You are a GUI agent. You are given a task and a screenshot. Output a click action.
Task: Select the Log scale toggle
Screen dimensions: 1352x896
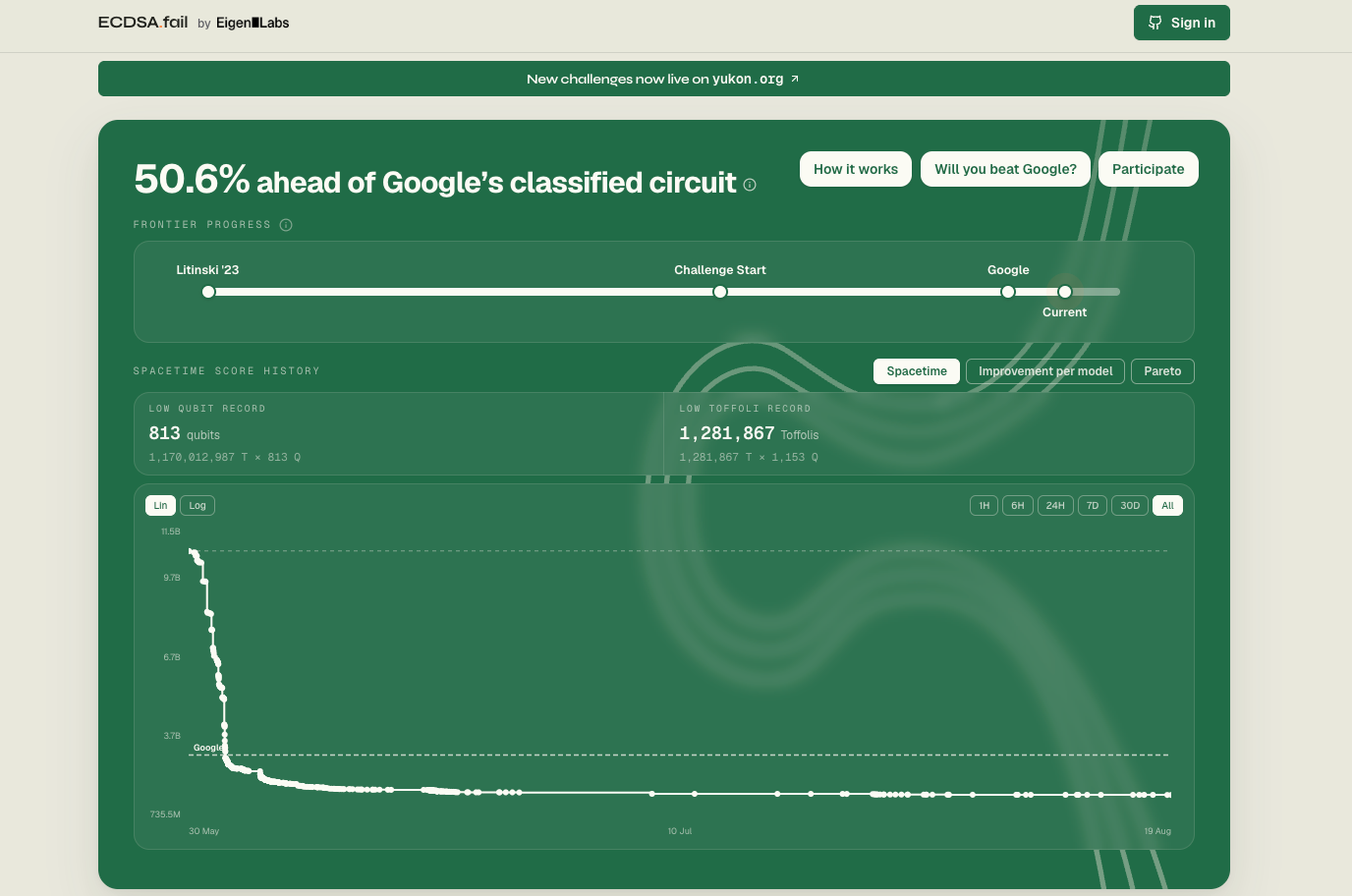(x=197, y=506)
